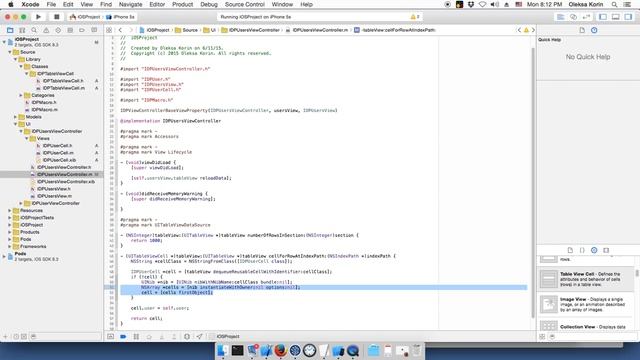
Task: Toggle the debug area visibility
Action: (x=616, y=17)
